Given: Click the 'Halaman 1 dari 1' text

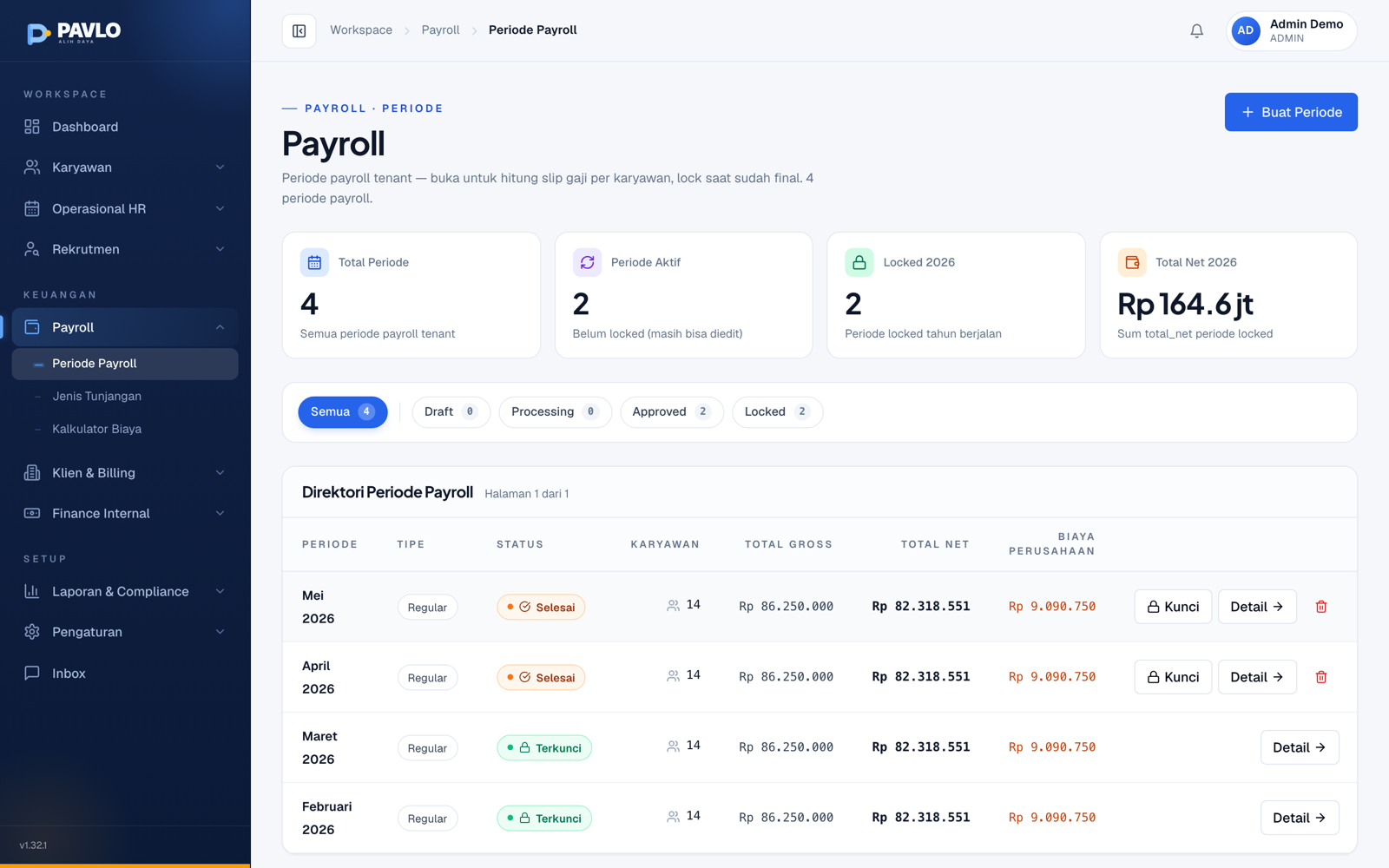Looking at the screenshot, I should coord(527,494).
